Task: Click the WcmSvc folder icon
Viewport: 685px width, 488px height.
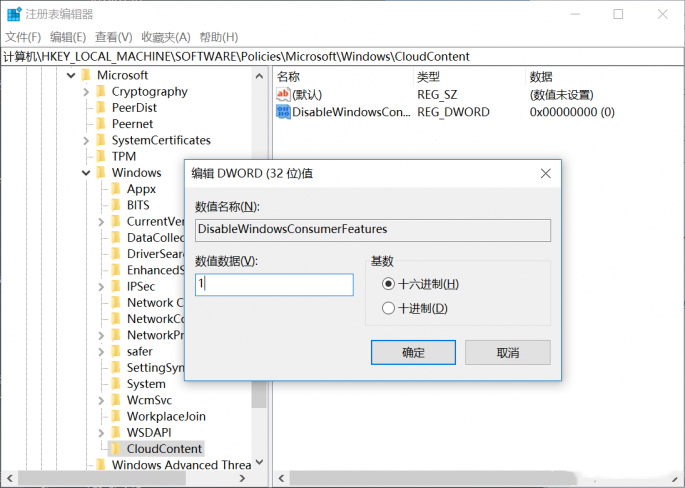Action: 116,400
